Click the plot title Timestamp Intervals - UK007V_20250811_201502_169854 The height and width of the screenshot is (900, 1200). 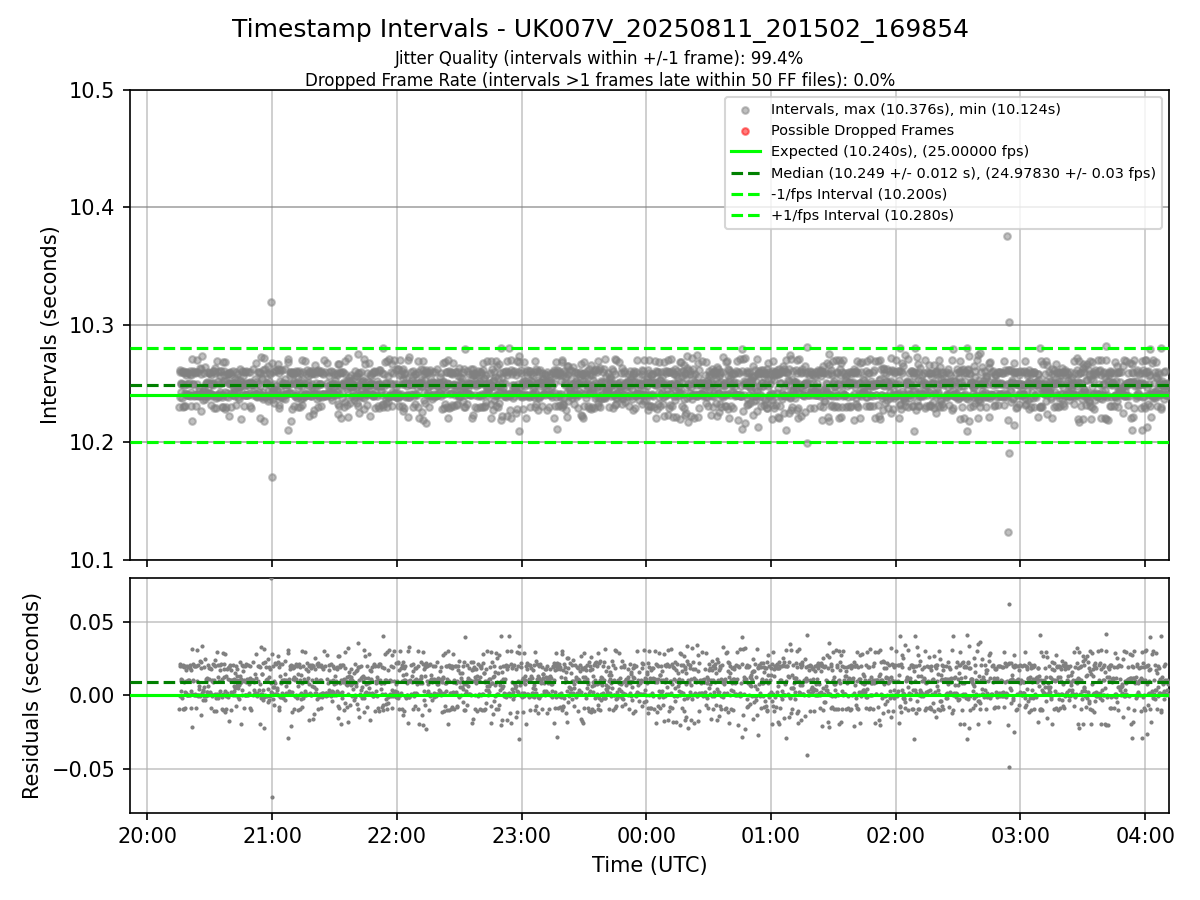pyautogui.click(x=600, y=29)
